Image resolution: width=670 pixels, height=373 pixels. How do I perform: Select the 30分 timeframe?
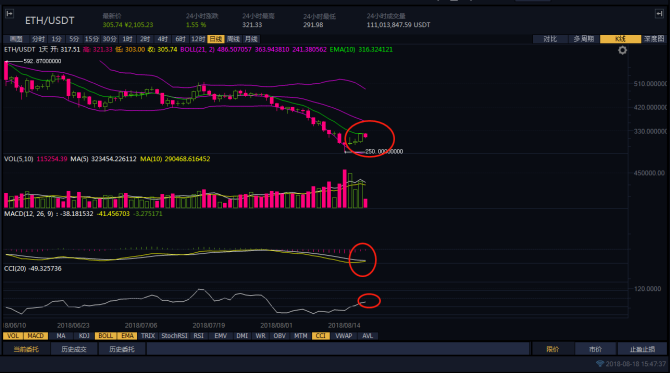(110, 39)
